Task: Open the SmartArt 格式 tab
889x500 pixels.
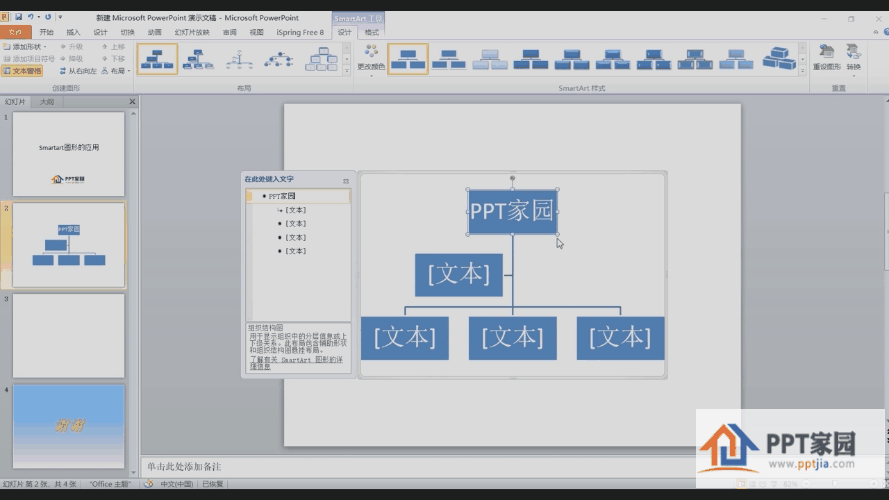Action: point(372,32)
